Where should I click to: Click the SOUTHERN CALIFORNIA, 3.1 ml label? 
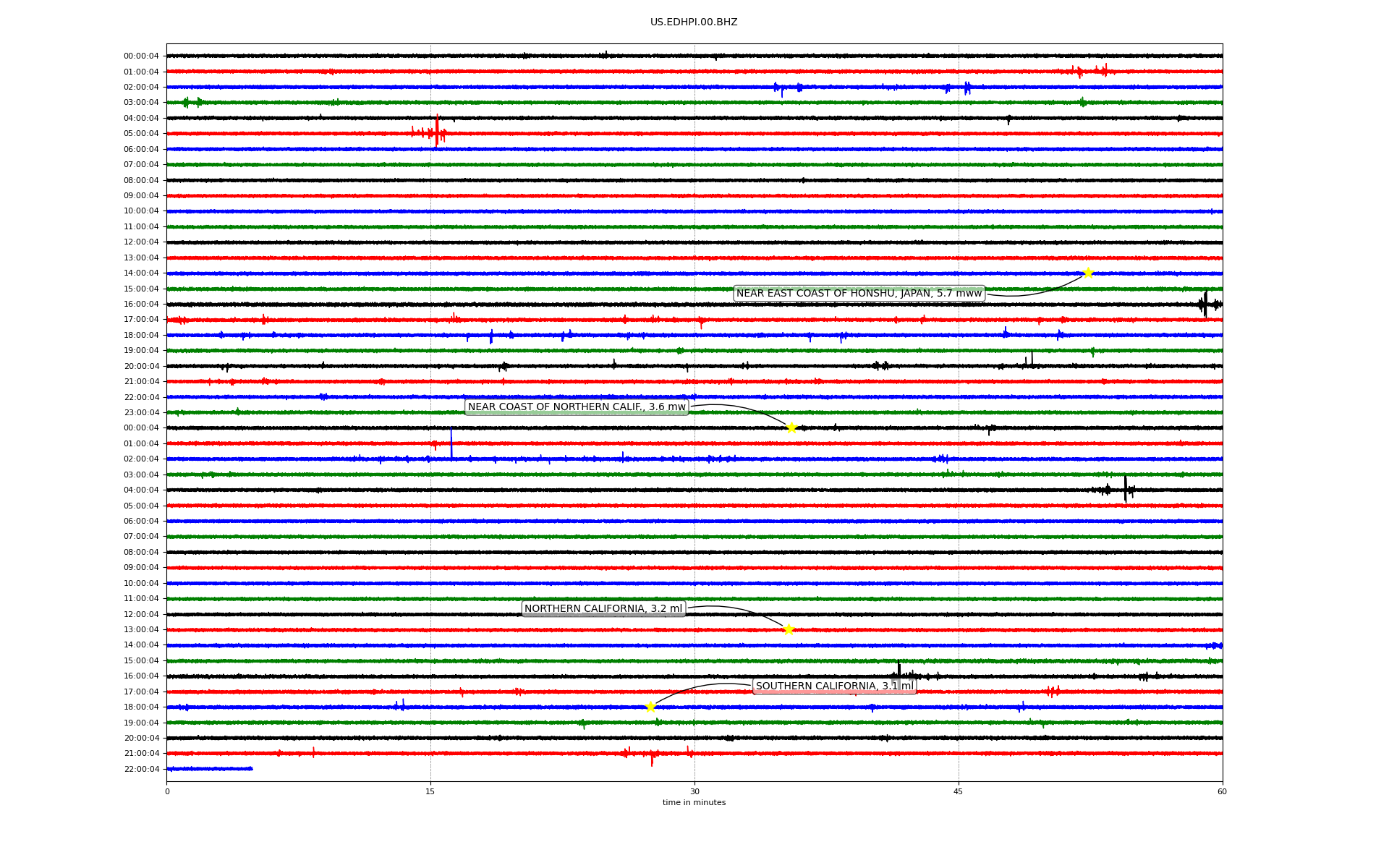click(x=834, y=686)
